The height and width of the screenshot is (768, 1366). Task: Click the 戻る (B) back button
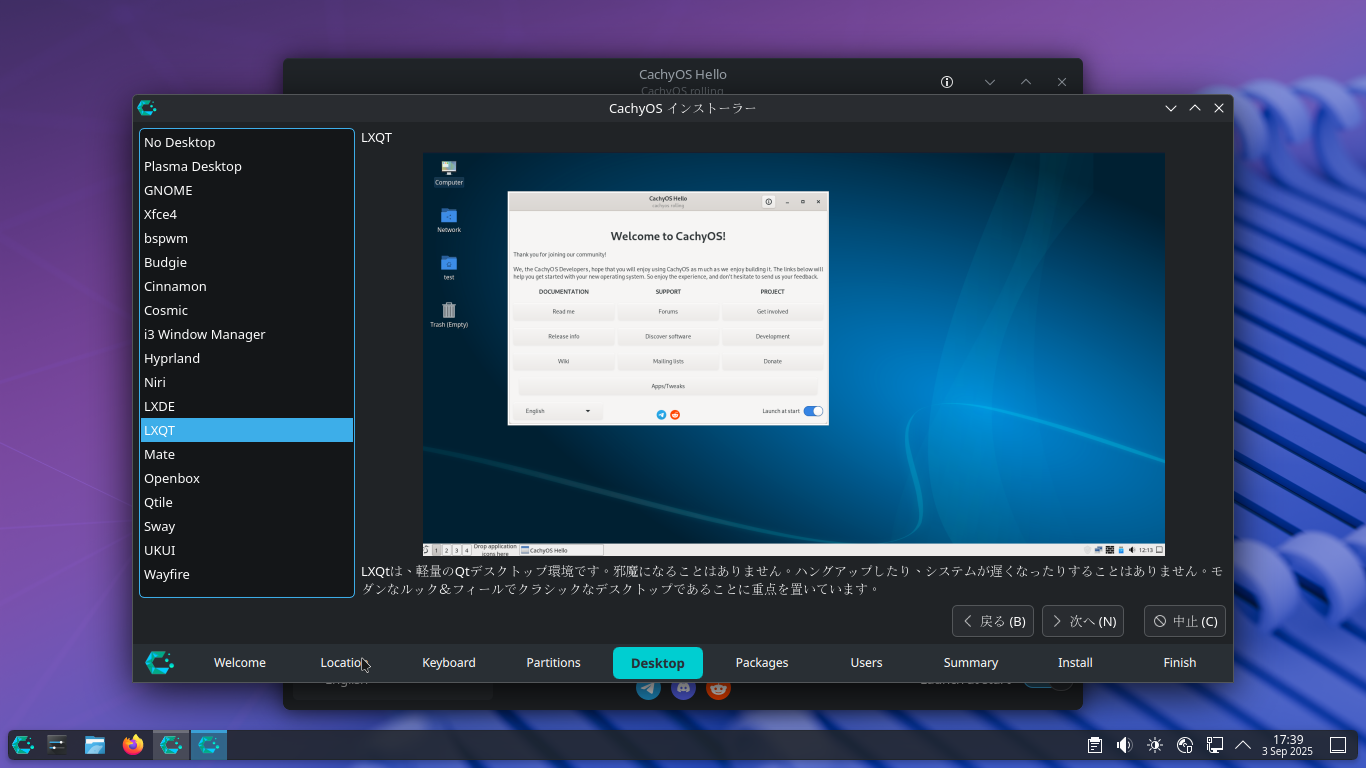coord(993,621)
